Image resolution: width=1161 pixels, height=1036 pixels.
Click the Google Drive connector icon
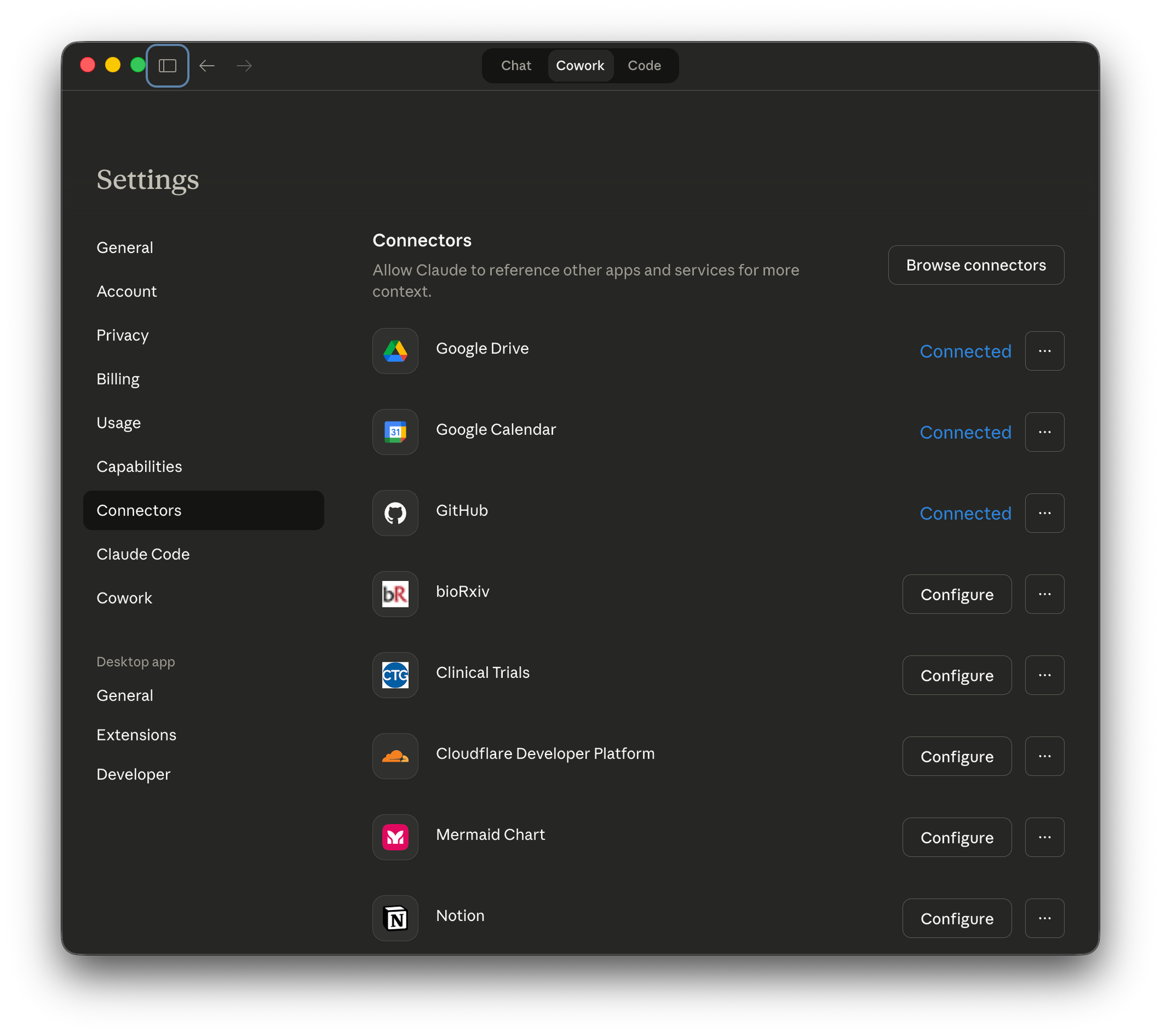pos(395,351)
